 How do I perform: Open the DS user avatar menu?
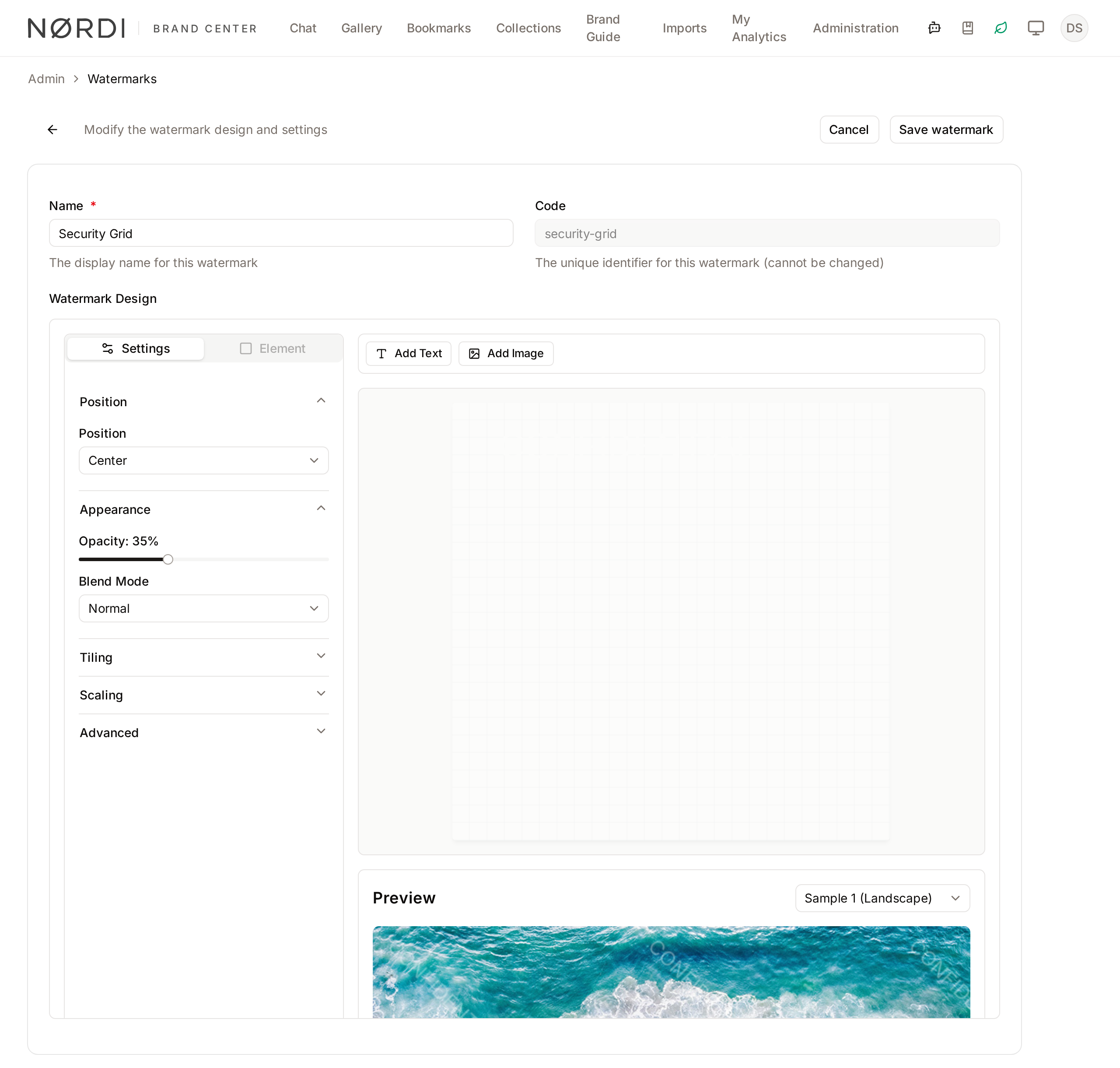pos(1074,28)
